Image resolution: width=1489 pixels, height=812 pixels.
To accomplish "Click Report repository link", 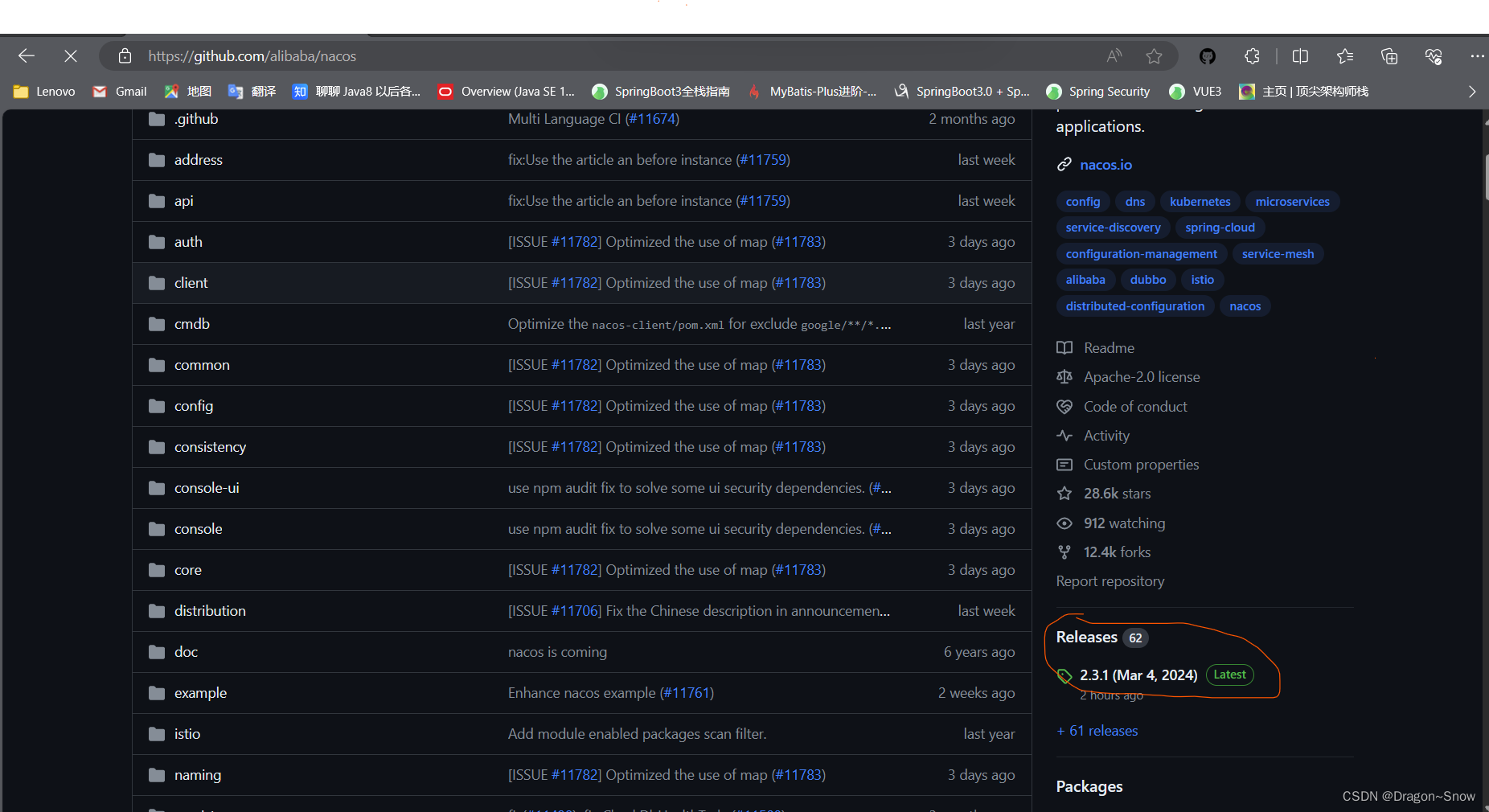I will (x=1110, y=581).
